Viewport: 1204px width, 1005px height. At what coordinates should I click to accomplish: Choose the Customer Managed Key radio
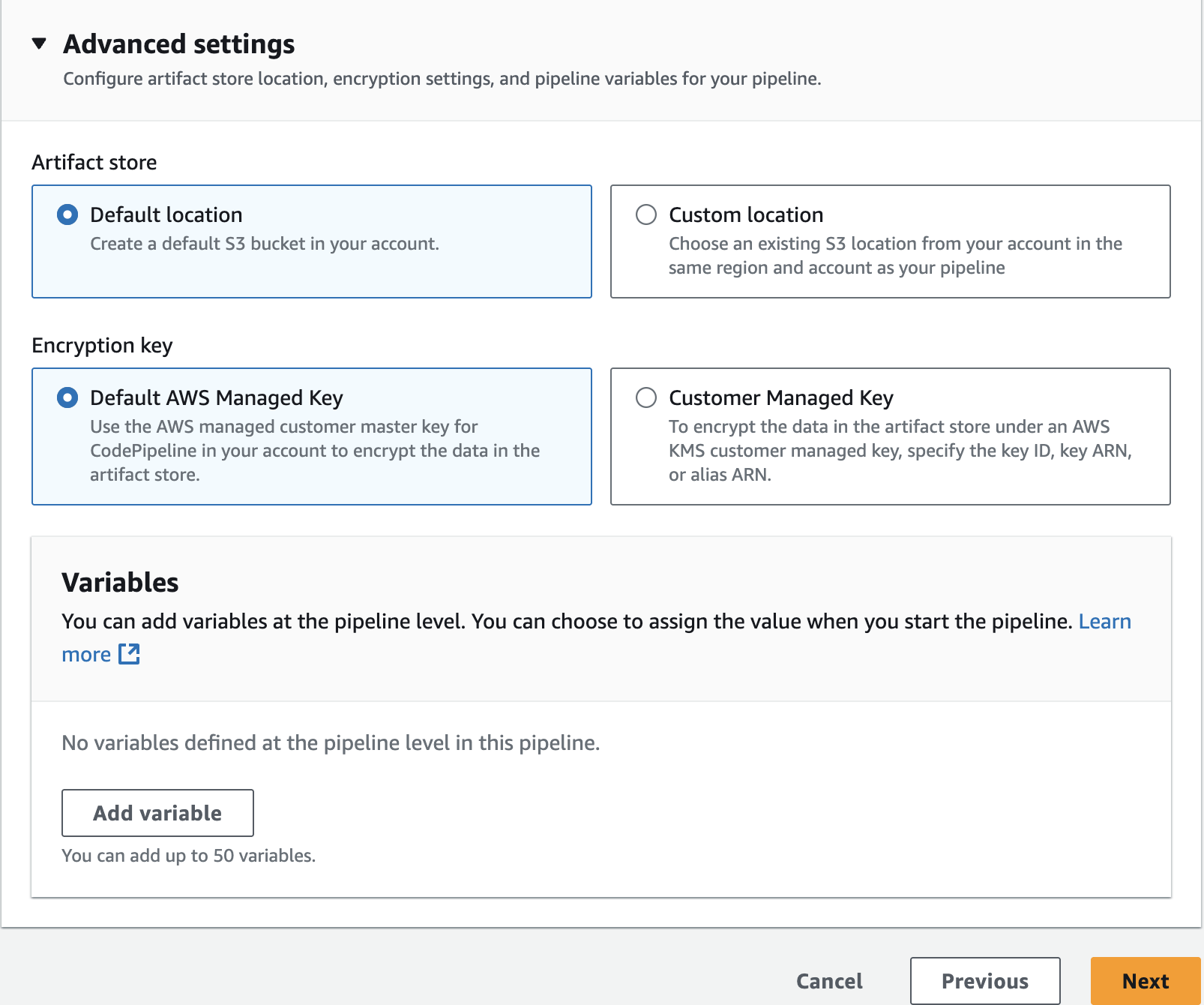point(646,397)
